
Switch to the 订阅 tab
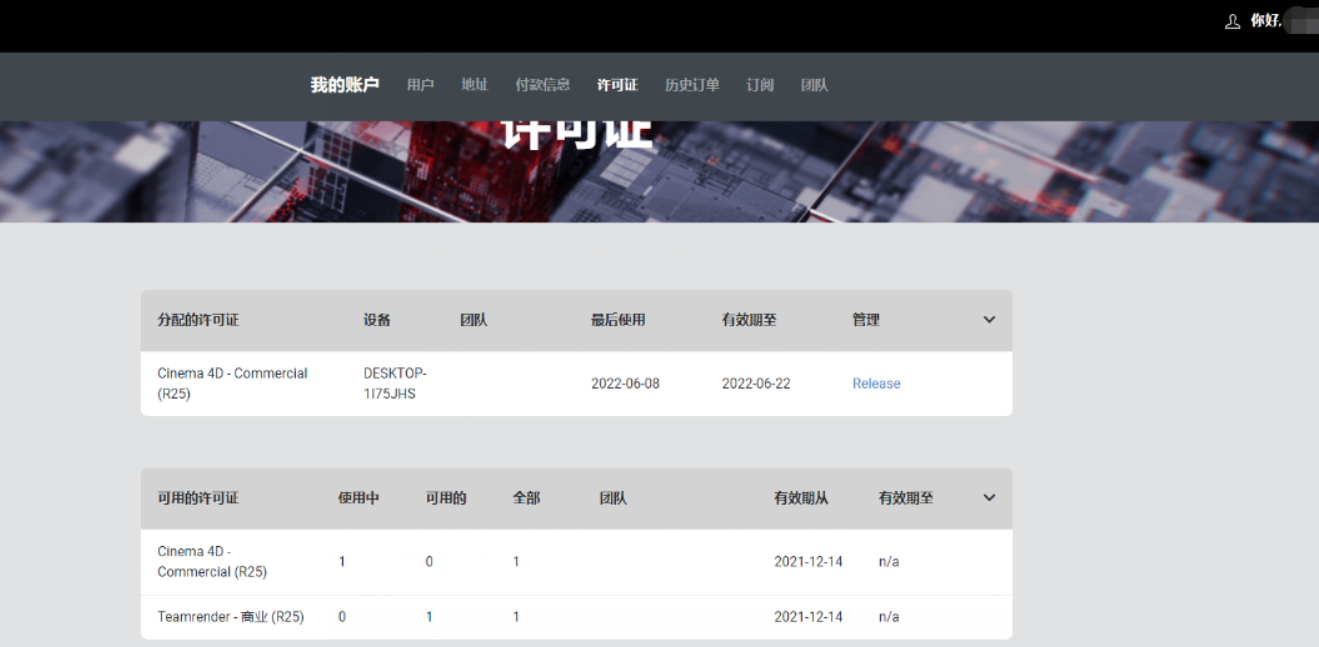point(759,85)
